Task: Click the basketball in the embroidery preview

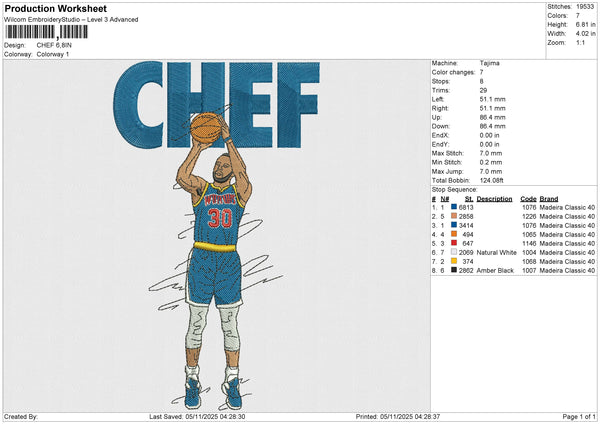Action: point(206,128)
